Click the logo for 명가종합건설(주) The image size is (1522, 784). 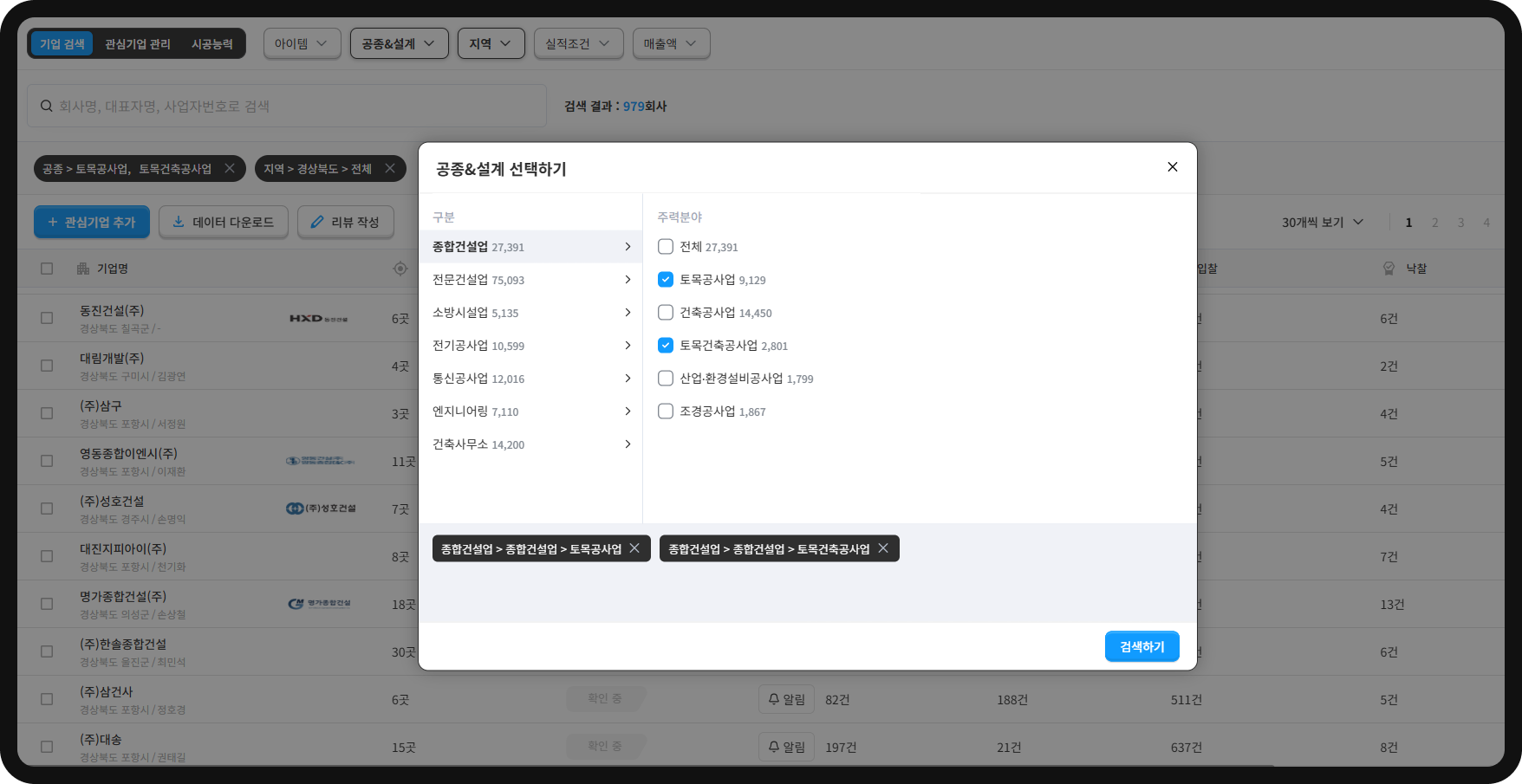pyautogui.click(x=320, y=603)
